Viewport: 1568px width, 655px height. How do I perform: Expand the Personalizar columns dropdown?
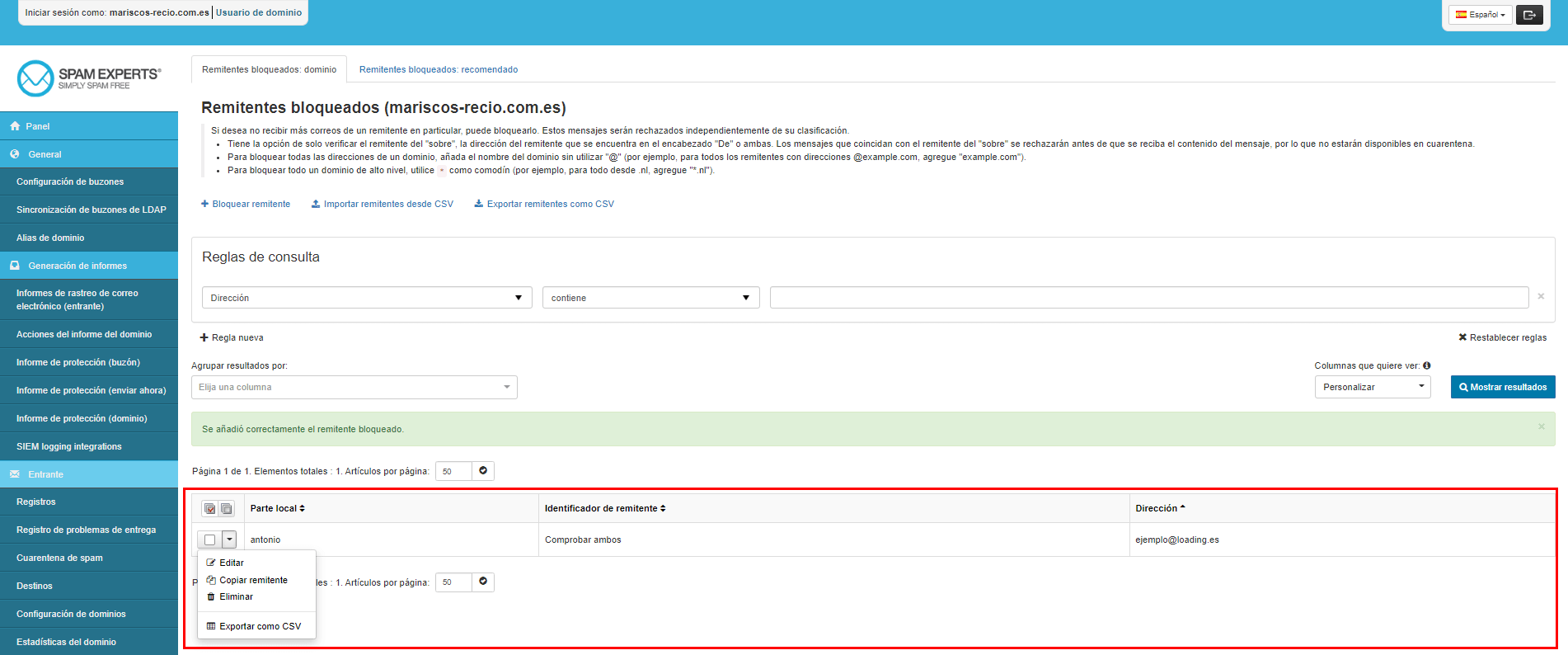tap(1372, 387)
